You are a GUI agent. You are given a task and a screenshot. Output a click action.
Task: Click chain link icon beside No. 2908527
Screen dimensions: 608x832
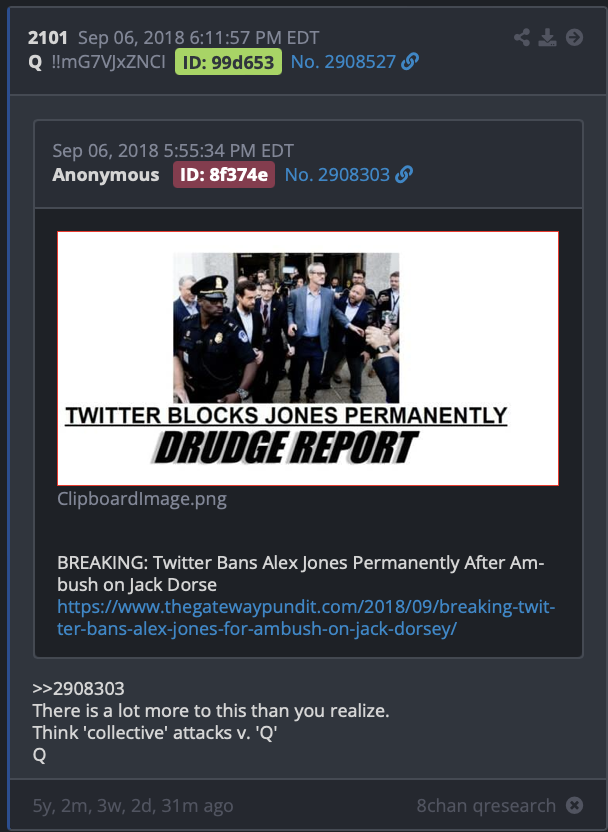[410, 62]
